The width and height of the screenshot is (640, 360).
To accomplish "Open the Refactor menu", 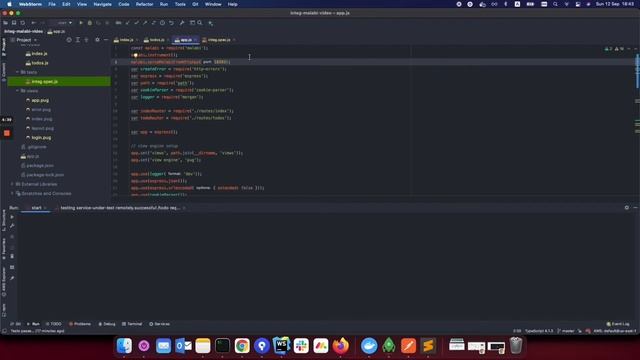I will pyautogui.click(x=144, y=4).
